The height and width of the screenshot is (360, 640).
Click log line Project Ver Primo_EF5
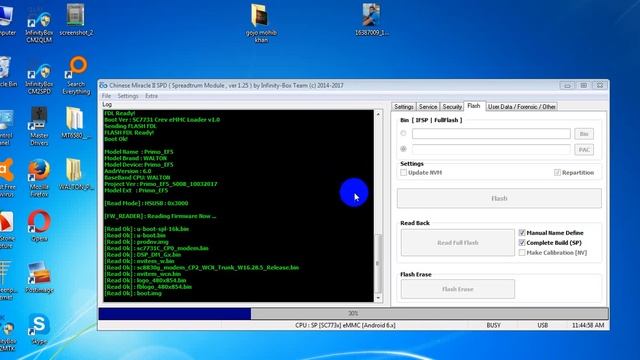[161, 184]
